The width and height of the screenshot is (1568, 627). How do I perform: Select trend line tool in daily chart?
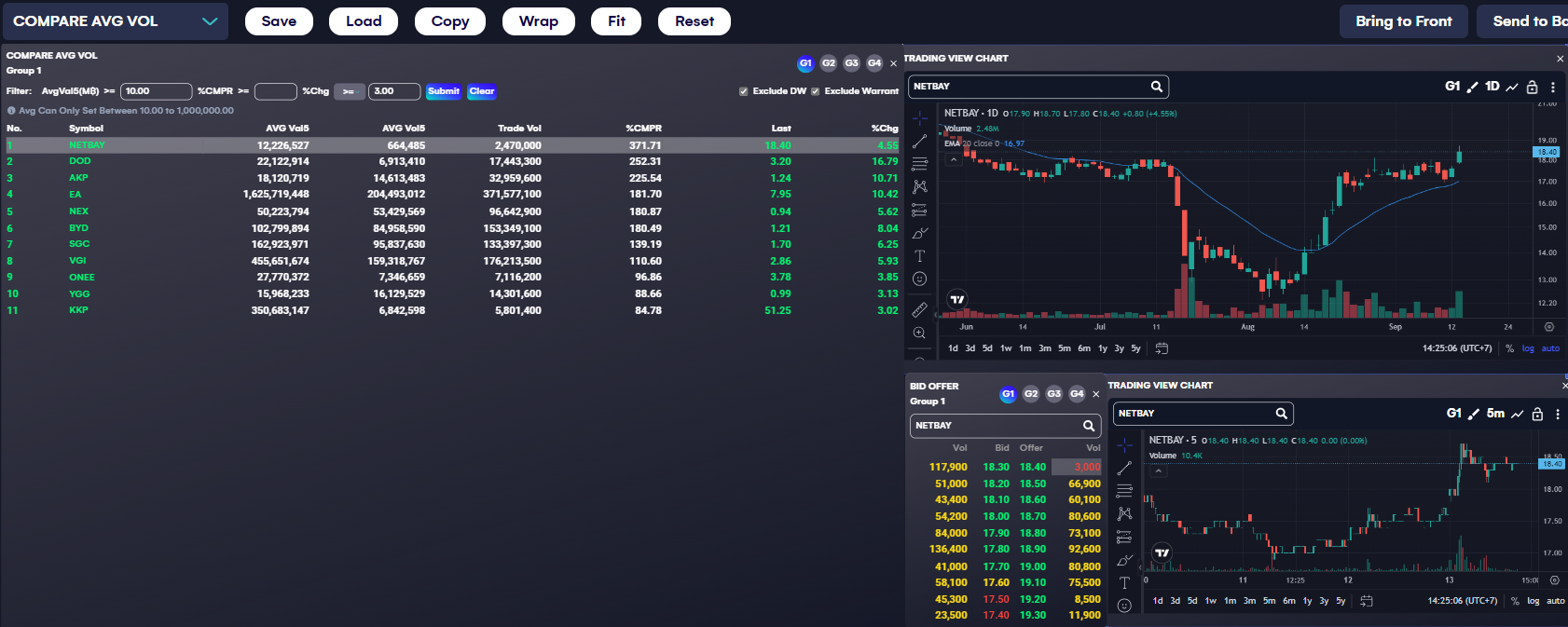(x=919, y=142)
